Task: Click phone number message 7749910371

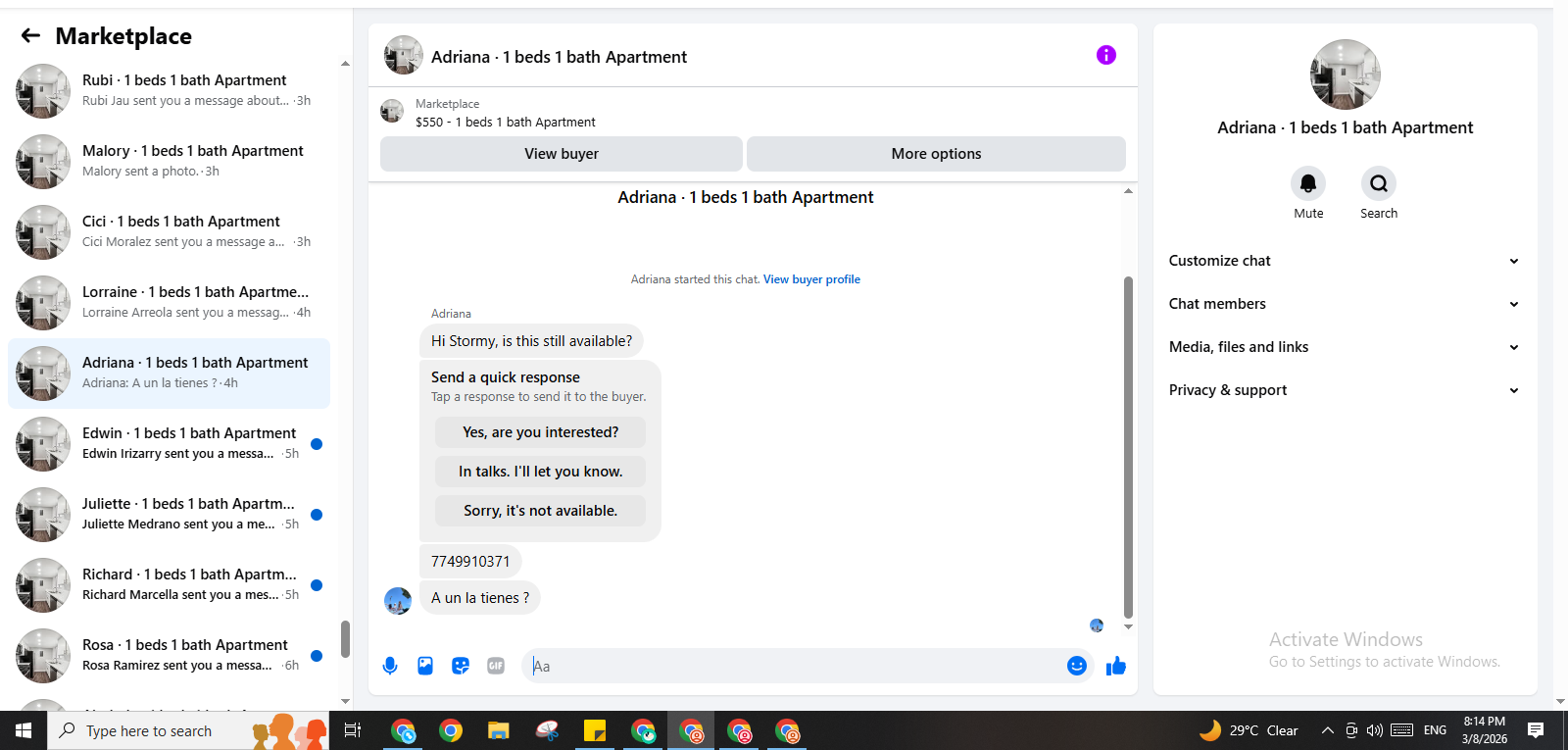Action: [470, 562]
